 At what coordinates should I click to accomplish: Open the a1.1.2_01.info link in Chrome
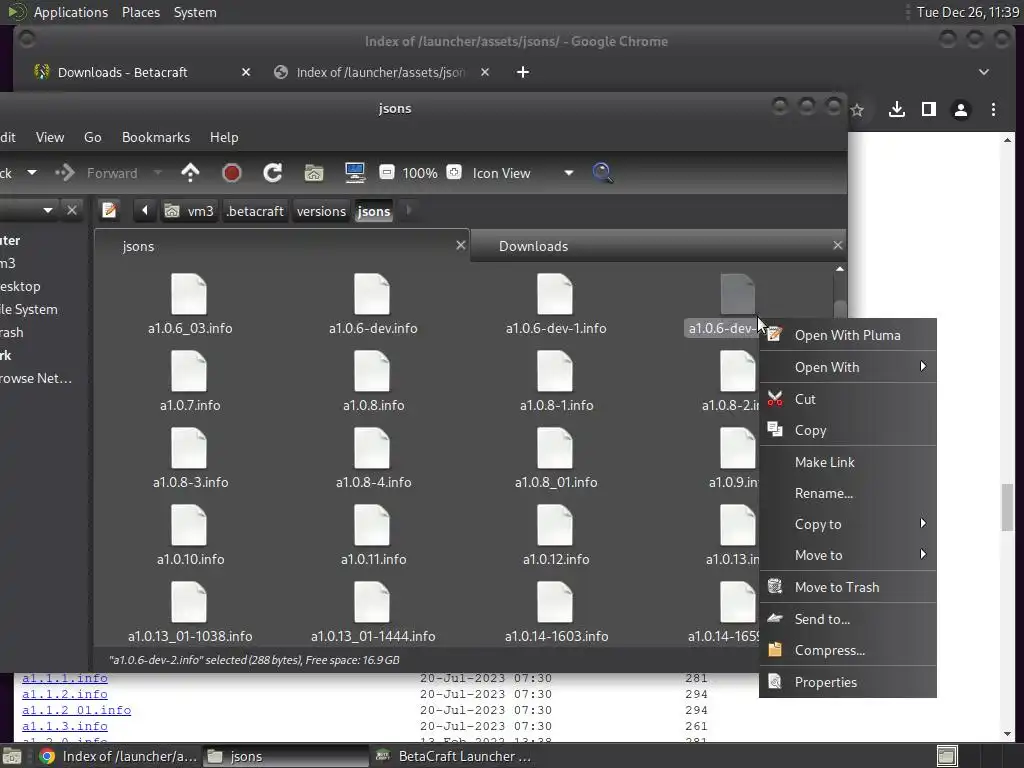(x=76, y=710)
